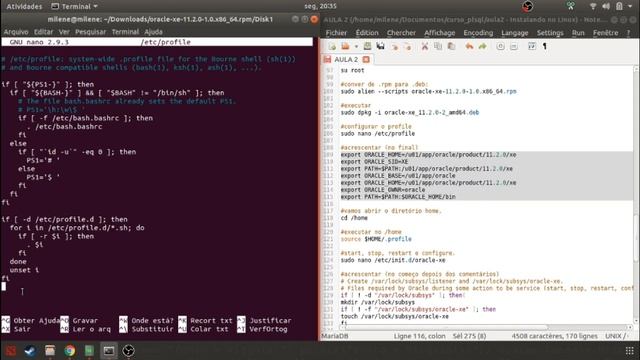Viewport: 640px width, 360px height.
Task: Click the volume speaker icon in top bar
Action: tap(606, 6)
